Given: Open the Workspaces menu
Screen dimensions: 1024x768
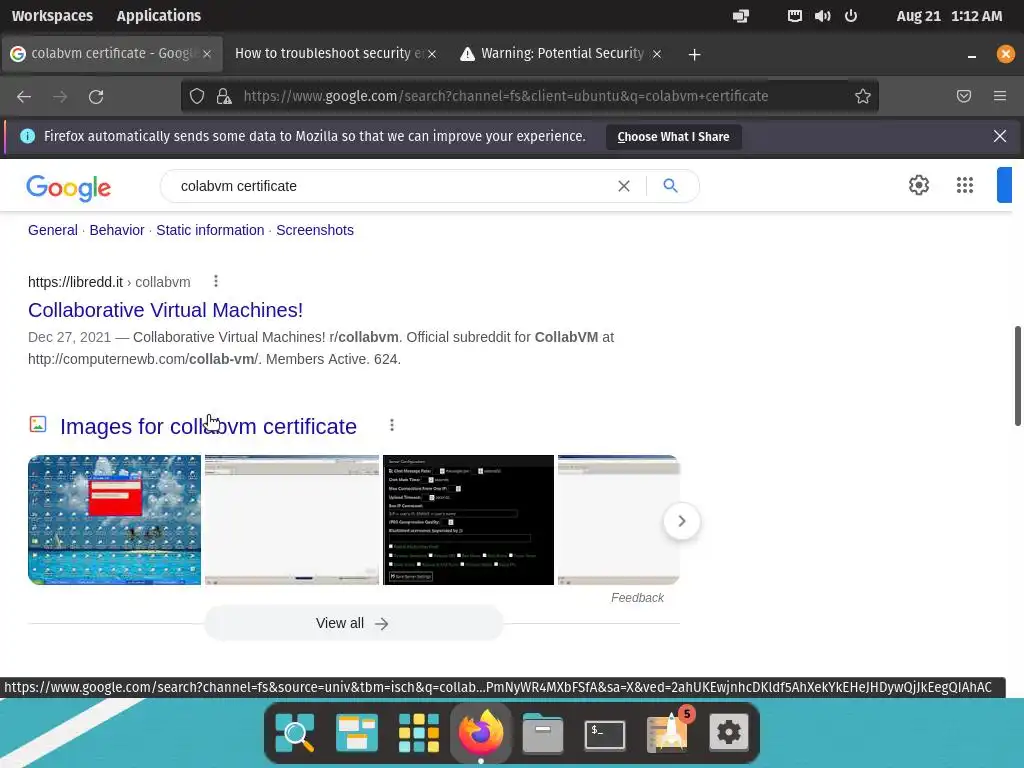Looking at the screenshot, I should (x=52, y=16).
